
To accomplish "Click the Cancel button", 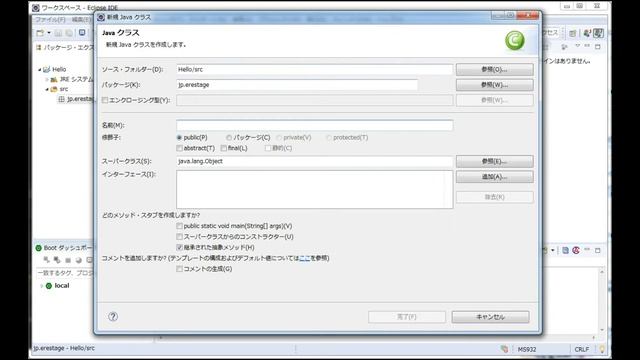I will coord(490,317).
